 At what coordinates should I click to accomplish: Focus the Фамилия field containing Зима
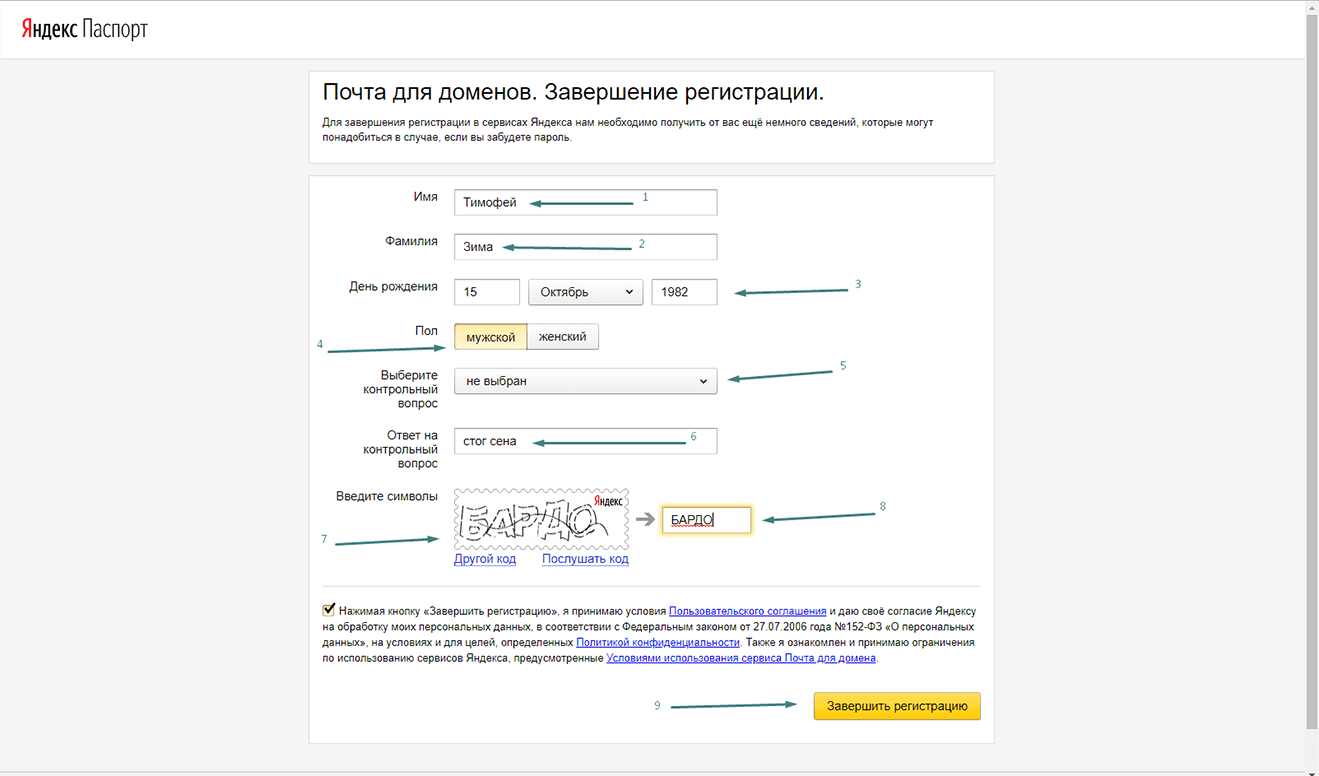click(x=585, y=247)
